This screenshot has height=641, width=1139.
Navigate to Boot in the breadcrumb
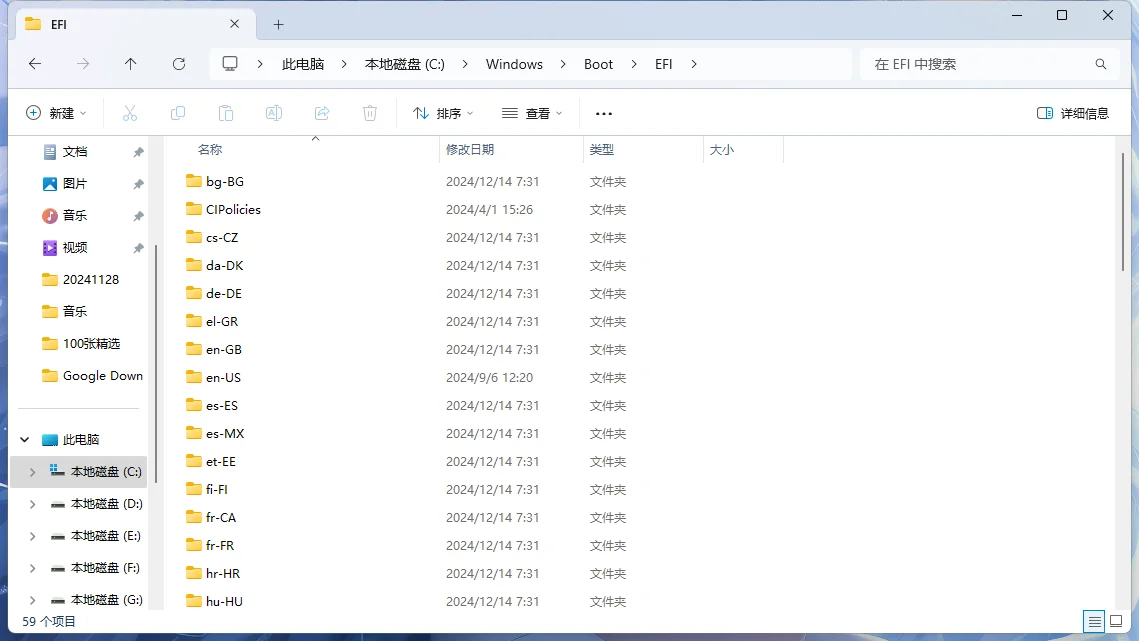pos(599,64)
